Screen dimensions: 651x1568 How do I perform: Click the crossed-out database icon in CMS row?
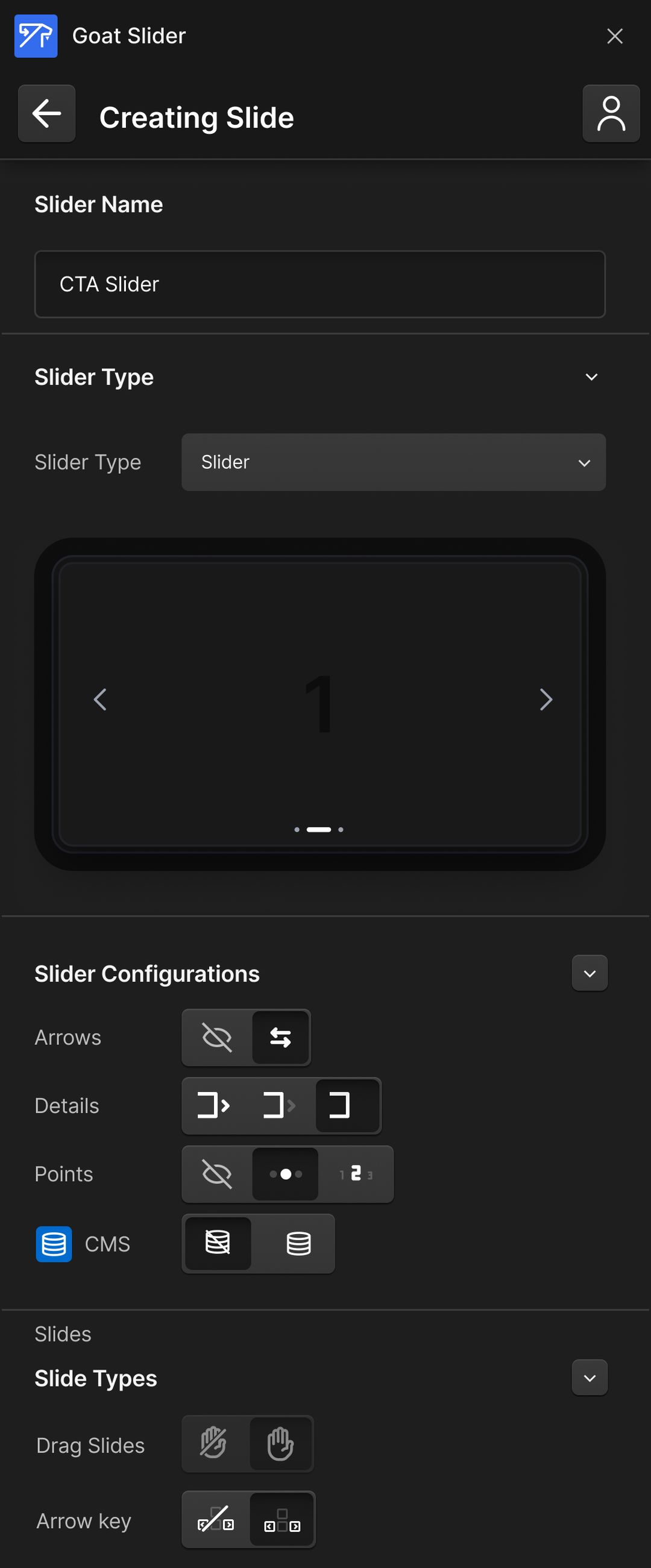218,1243
